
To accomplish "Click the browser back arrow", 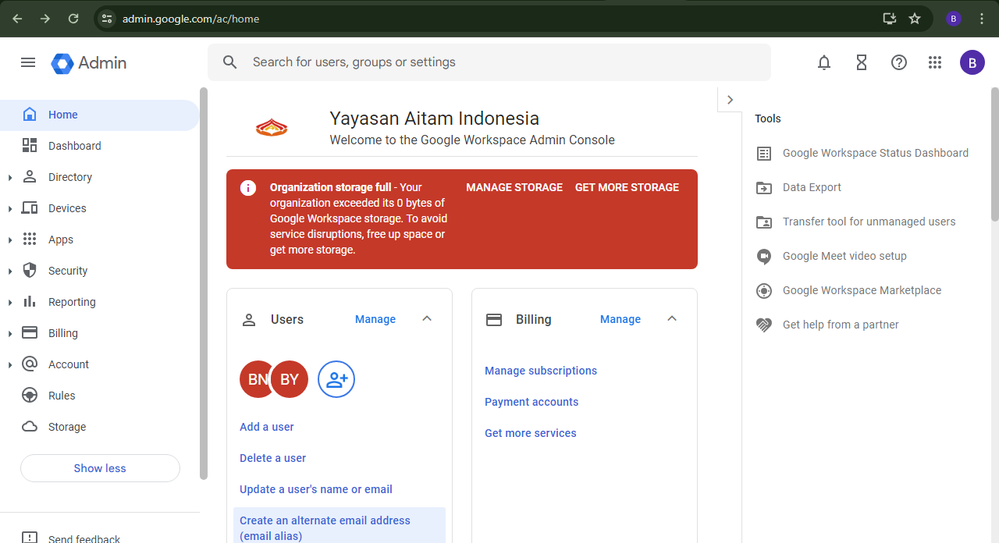I will coord(17,18).
